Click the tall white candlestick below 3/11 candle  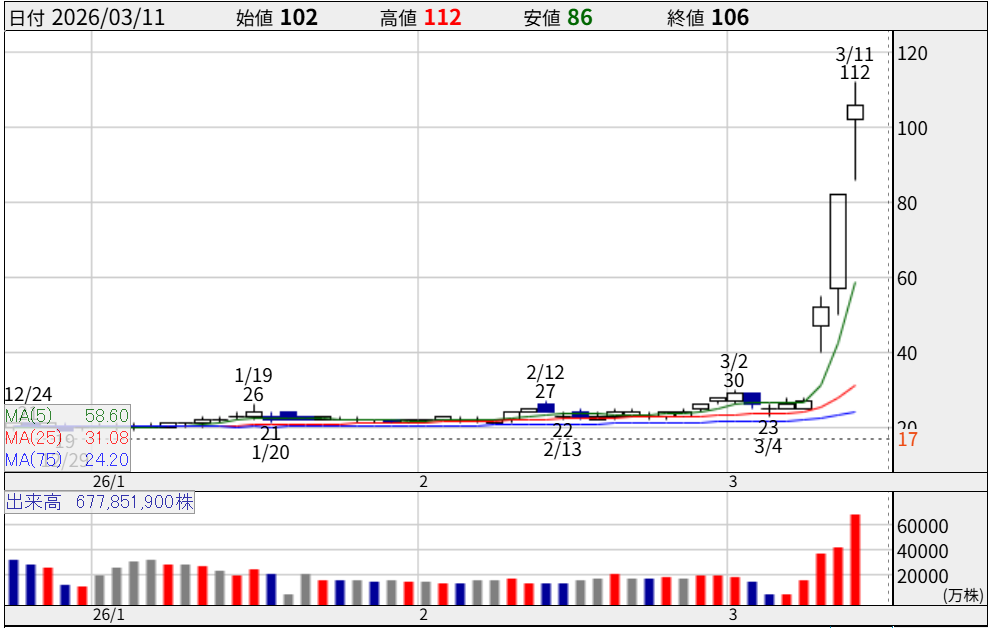point(838,241)
